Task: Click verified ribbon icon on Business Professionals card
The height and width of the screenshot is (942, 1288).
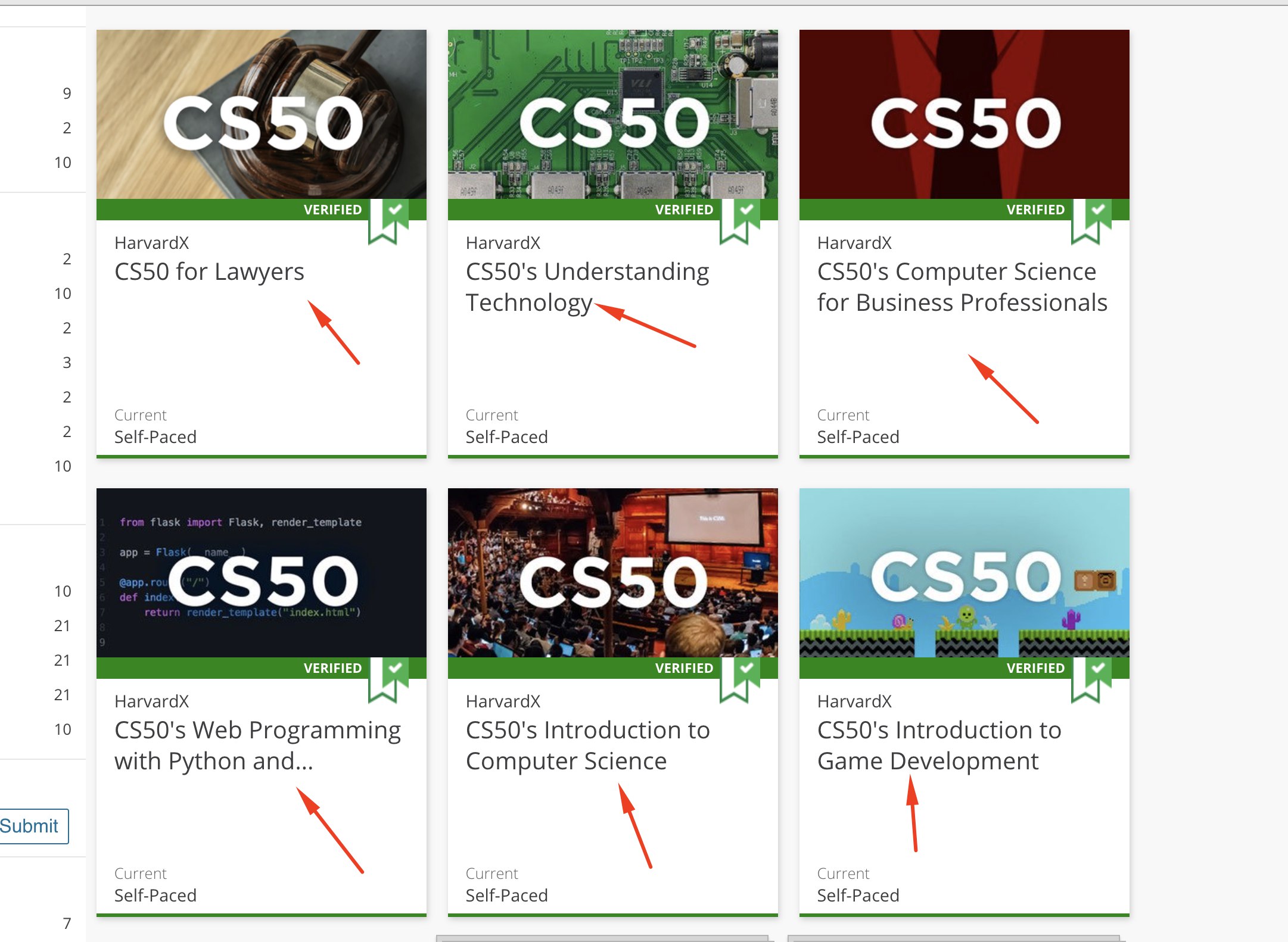Action: 1091,222
